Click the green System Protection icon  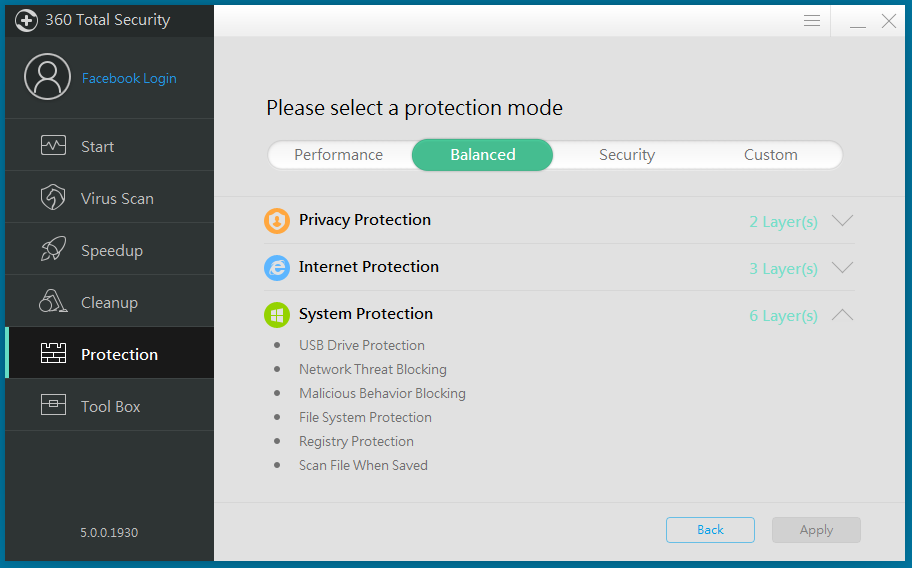pos(277,315)
